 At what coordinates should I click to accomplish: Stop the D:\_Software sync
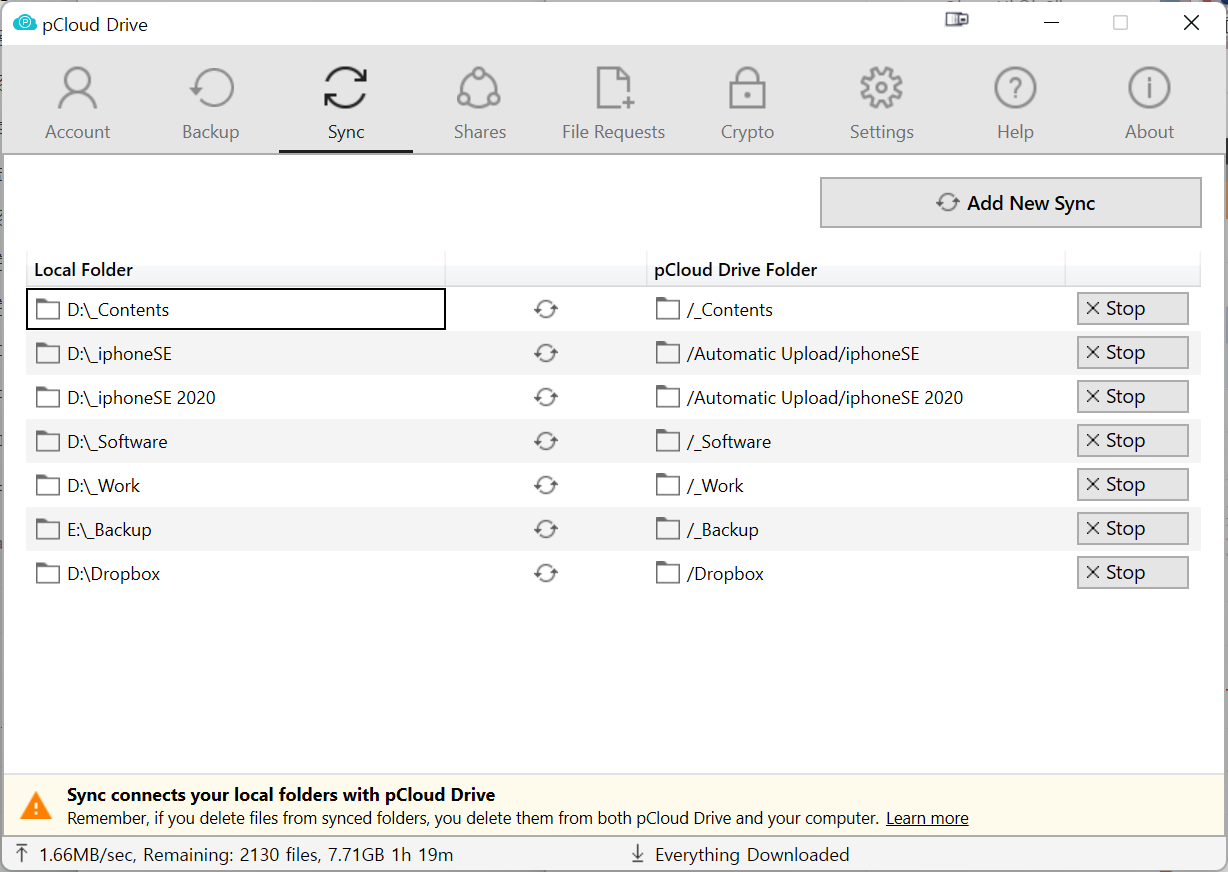point(1132,441)
